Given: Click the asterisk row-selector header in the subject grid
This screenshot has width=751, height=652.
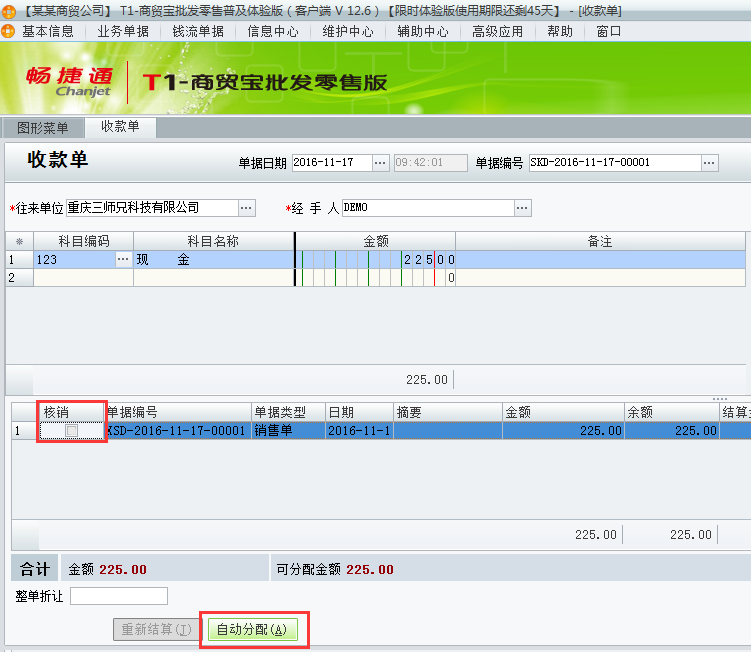Looking at the screenshot, I should click(20, 241).
